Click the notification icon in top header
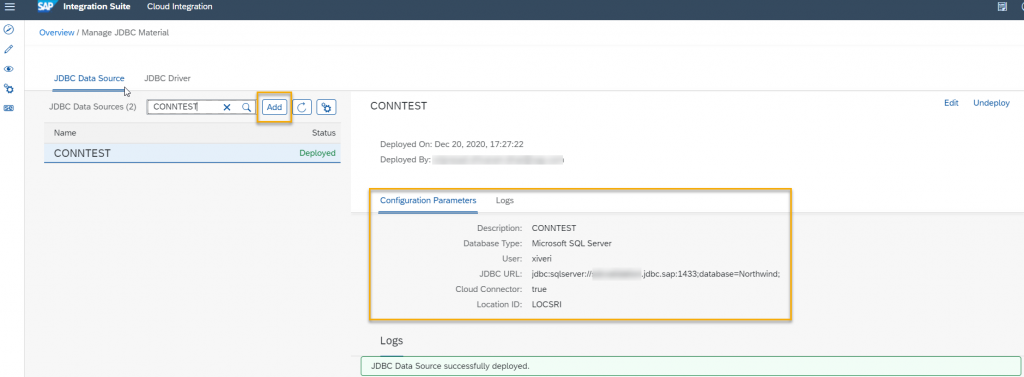Screen dimensions: 1024x377 1002,7
